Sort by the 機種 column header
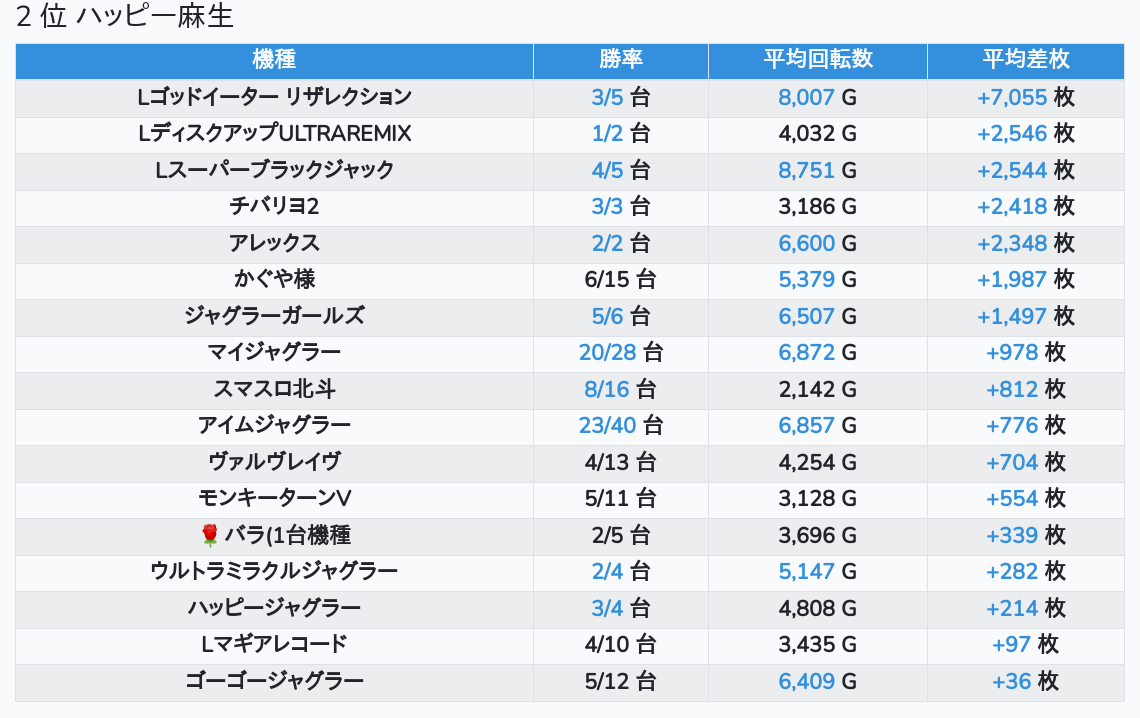Image resolution: width=1140 pixels, height=718 pixels. pos(274,60)
